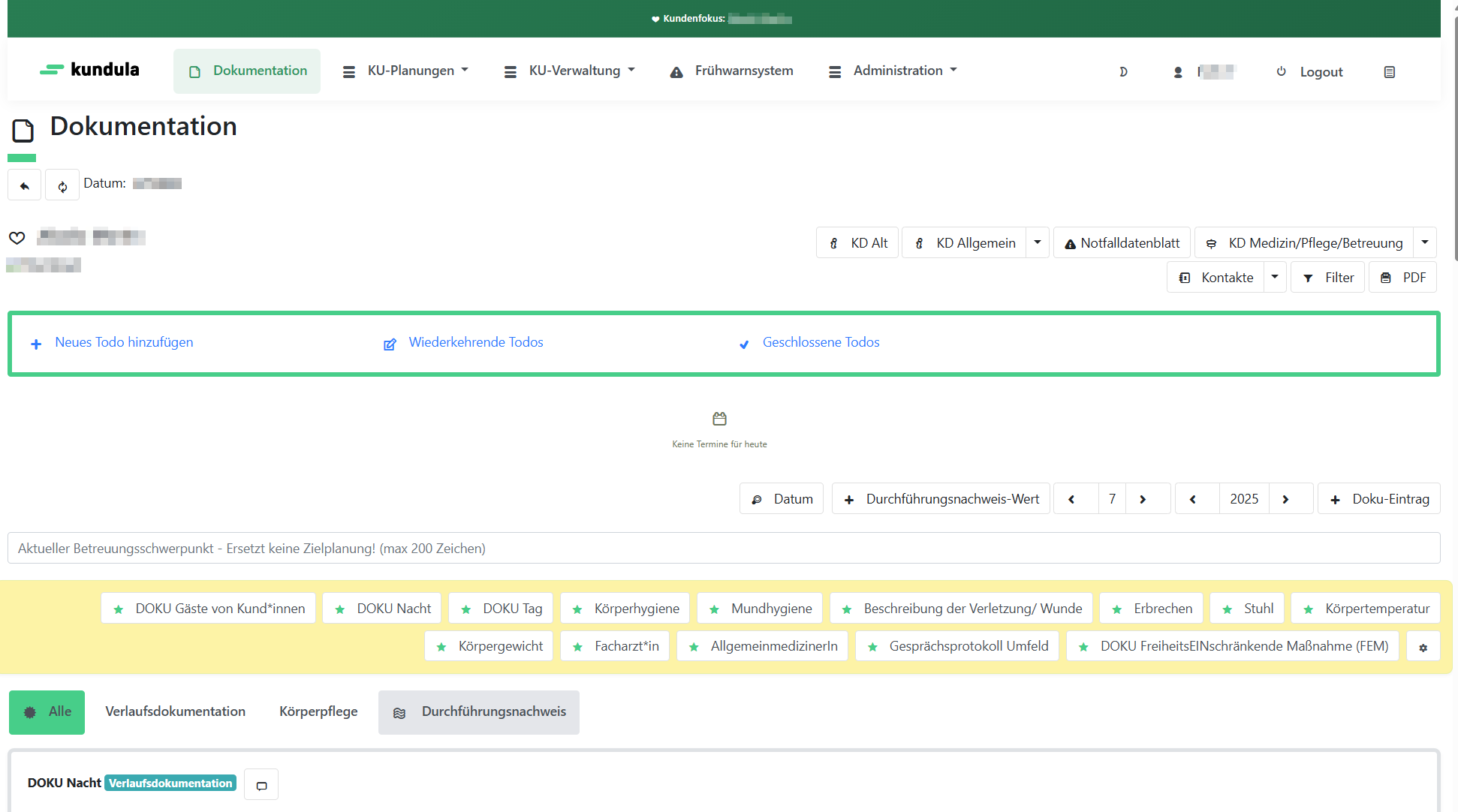Open quick-entry settings gear icon
The height and width of the screenshot is (812, 1458).
[1423, 647]
